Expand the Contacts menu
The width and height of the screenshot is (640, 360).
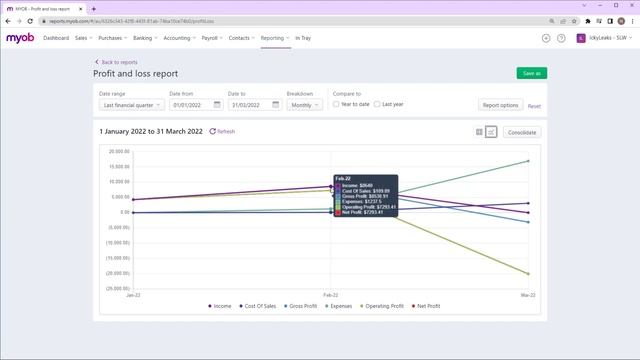pos(242,38)
